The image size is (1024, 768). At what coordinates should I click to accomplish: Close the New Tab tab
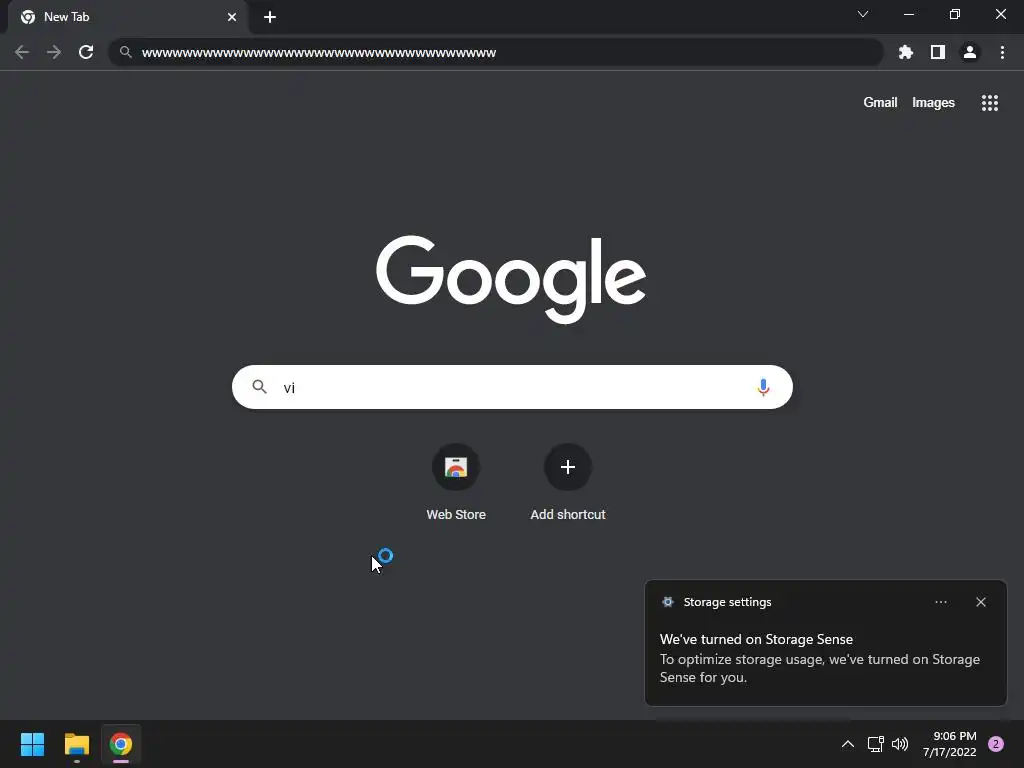click(x=232, y=17)
